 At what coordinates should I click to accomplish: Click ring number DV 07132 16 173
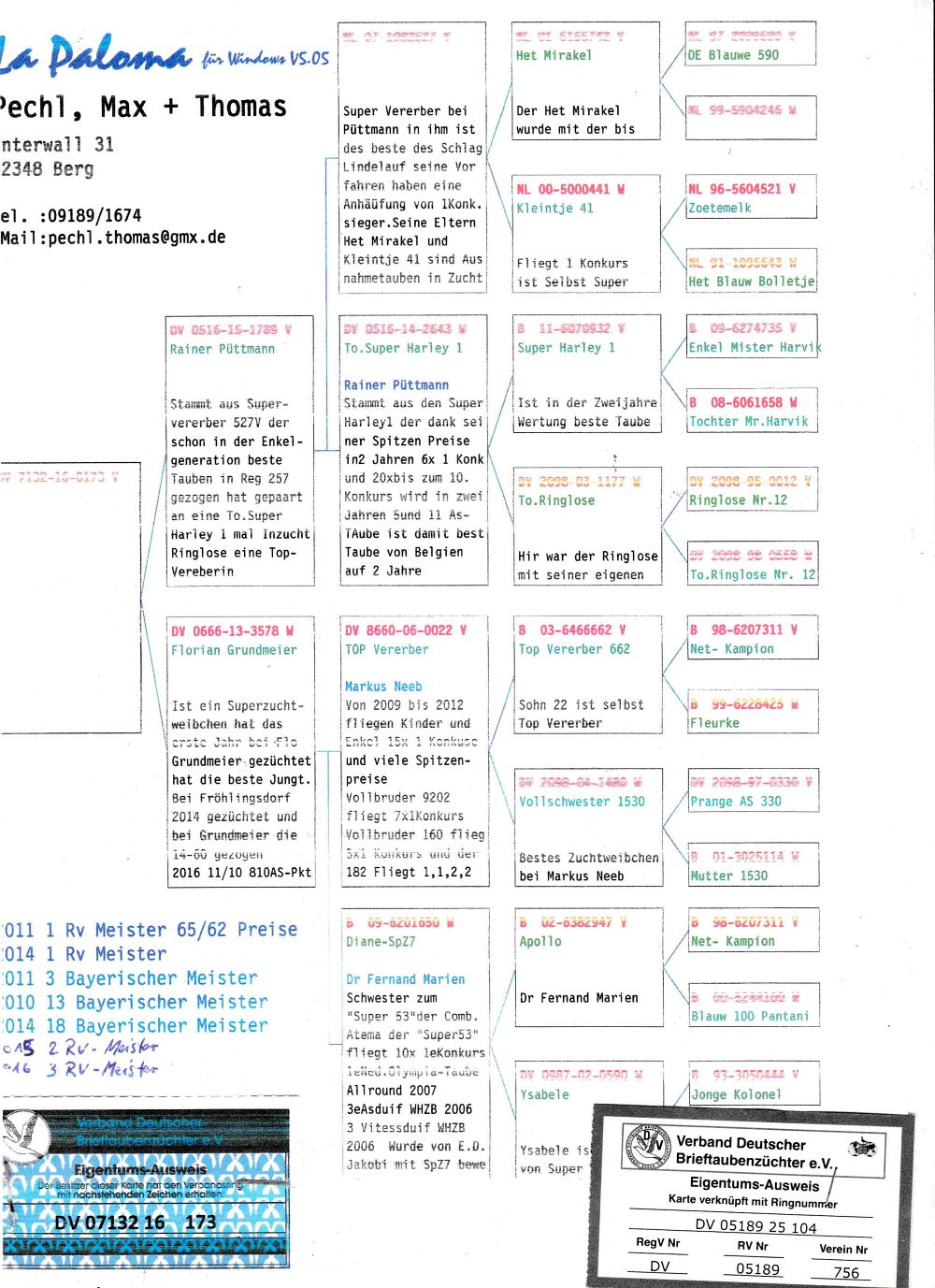coord(136,1222)
